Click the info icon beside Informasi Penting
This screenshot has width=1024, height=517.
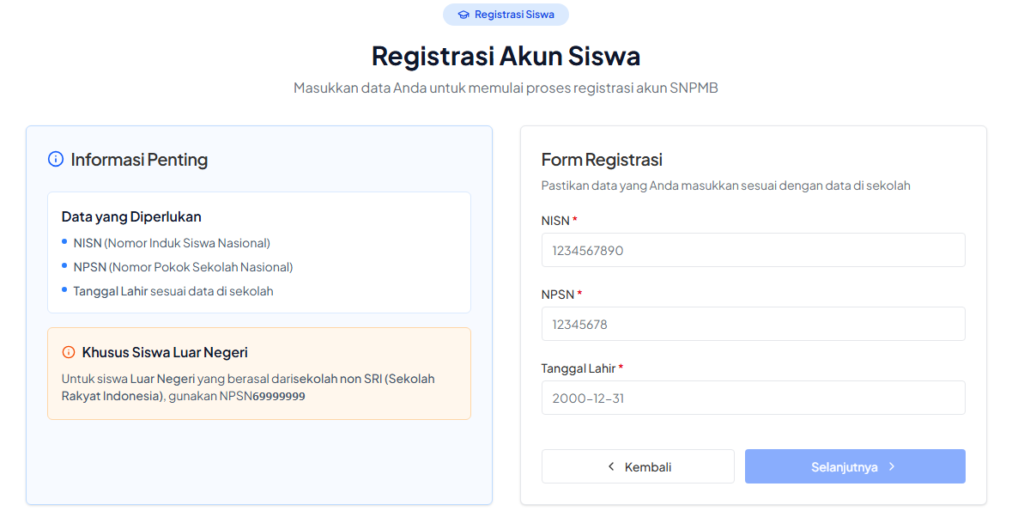[56, 160]
